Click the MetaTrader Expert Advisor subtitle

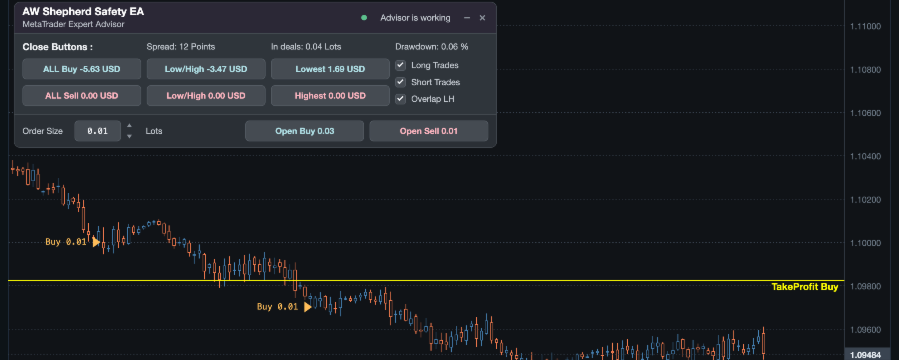[x=73, y=24]
